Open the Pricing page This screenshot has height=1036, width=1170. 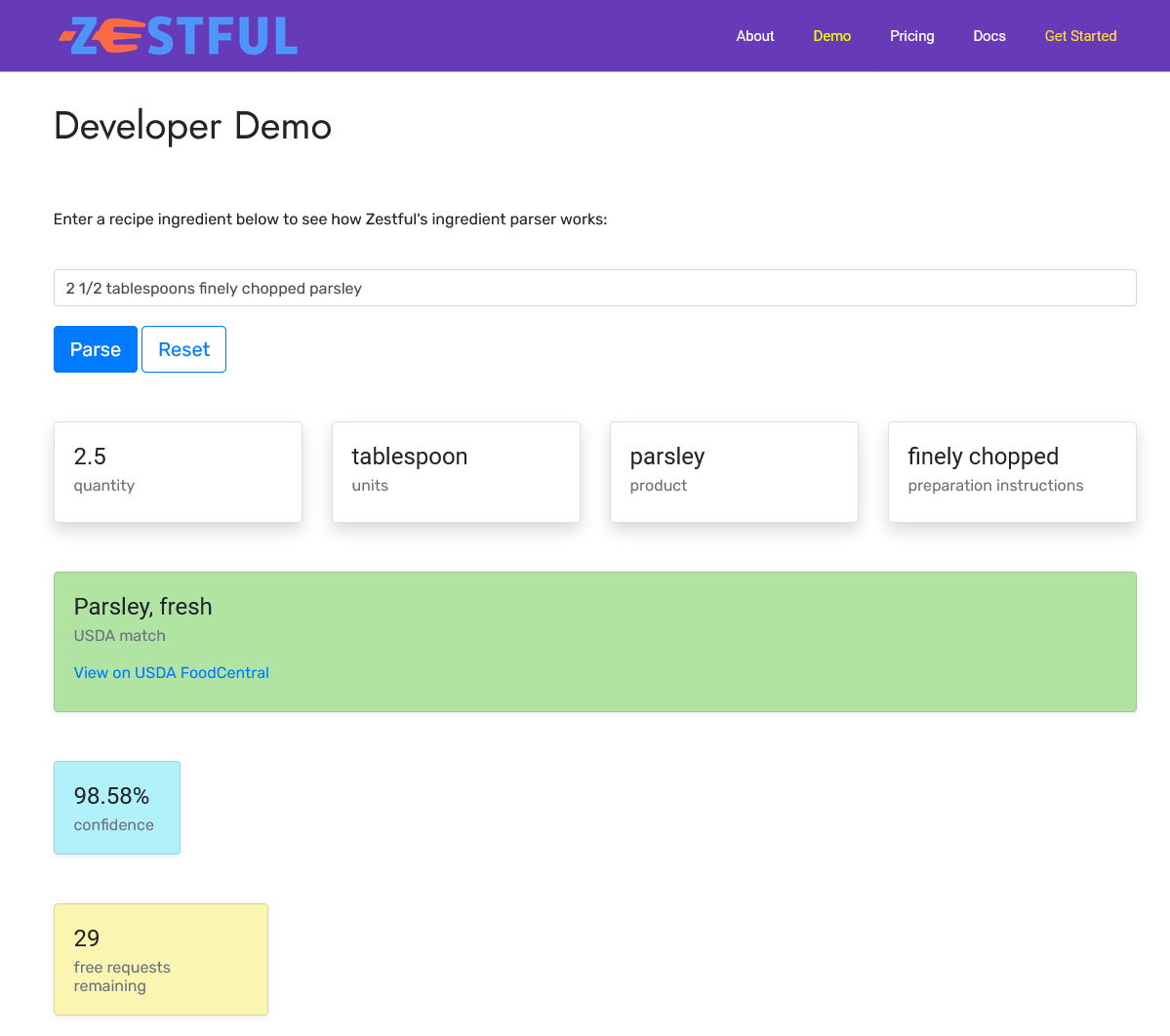click(911, 36)
